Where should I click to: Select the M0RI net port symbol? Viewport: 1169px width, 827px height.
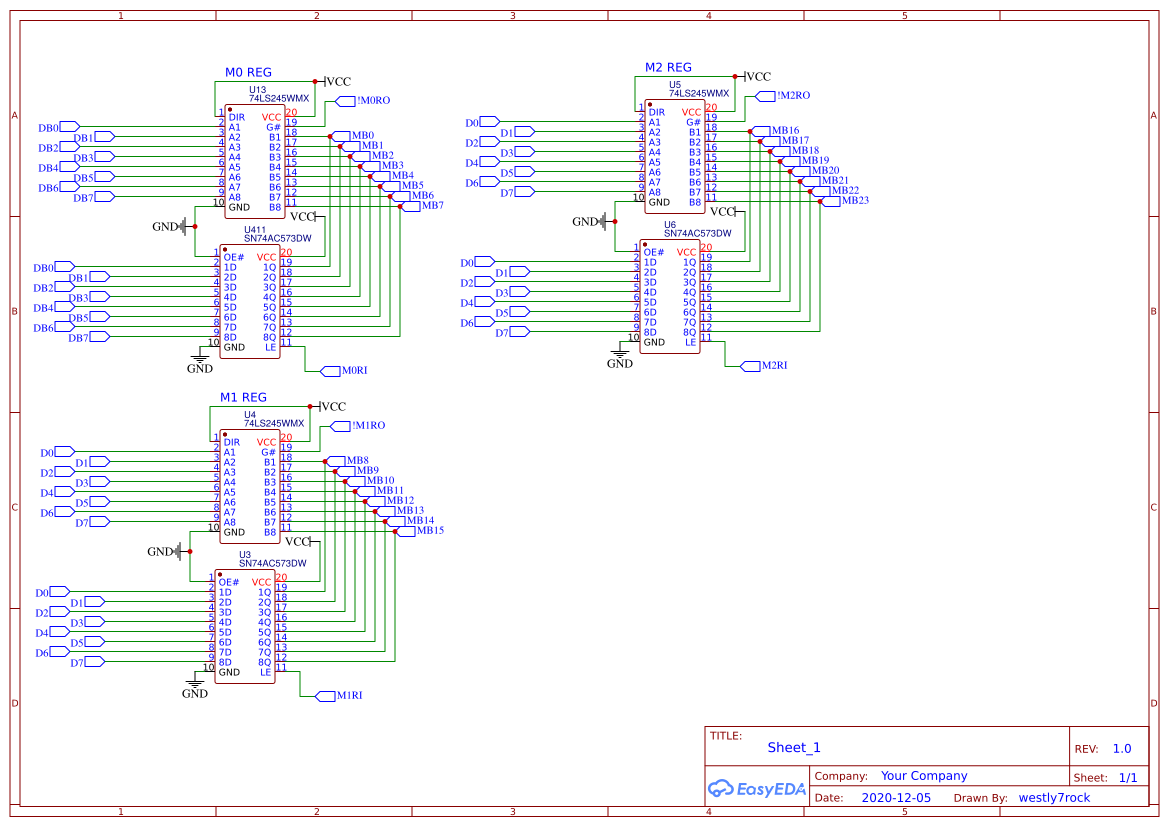point(330,371)
